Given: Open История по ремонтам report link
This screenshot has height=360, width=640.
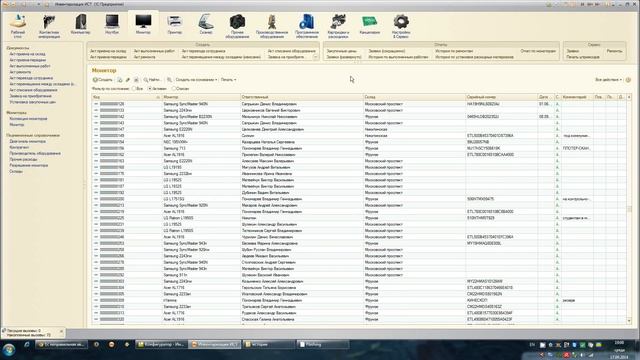Looking at the screenshot, I should tap(454, 51).
